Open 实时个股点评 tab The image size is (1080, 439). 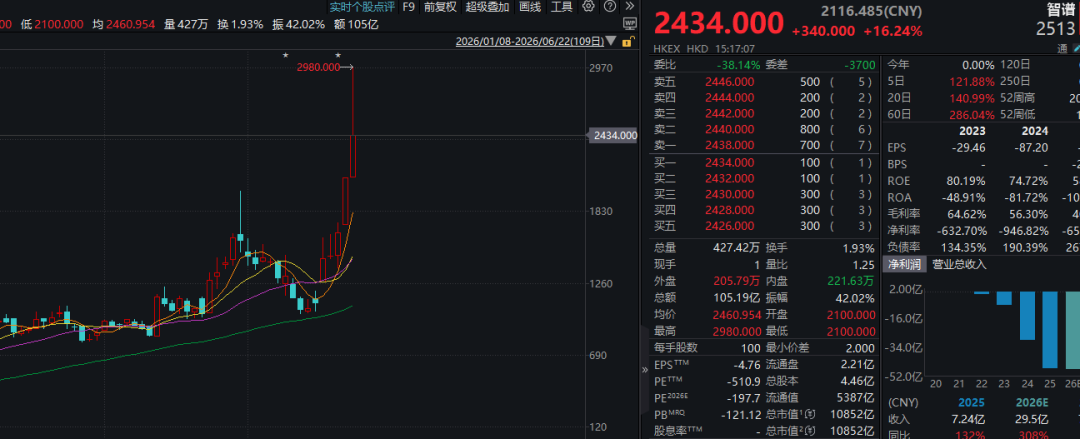(x=362, y=7)
